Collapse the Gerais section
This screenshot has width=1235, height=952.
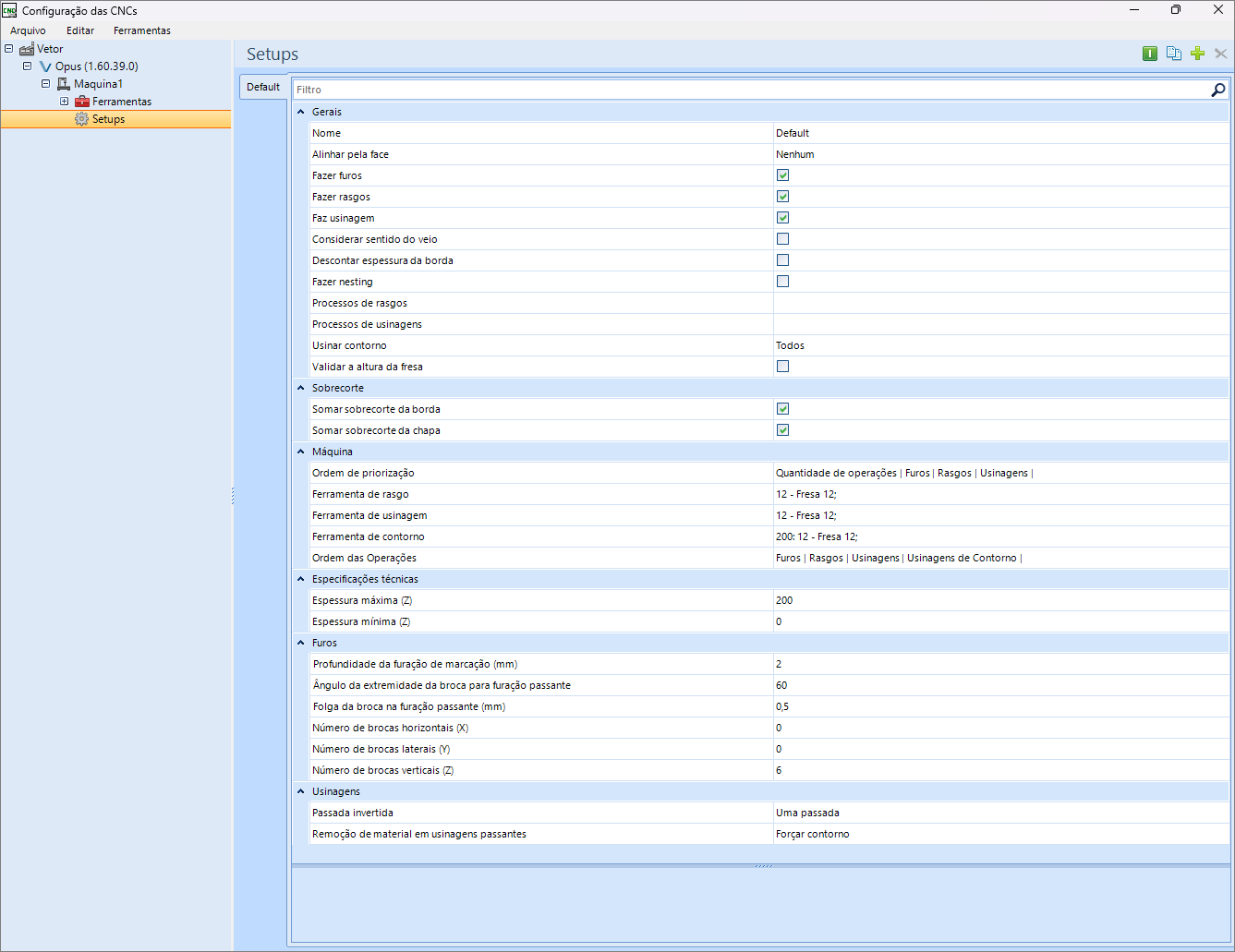tap(301, 112)
